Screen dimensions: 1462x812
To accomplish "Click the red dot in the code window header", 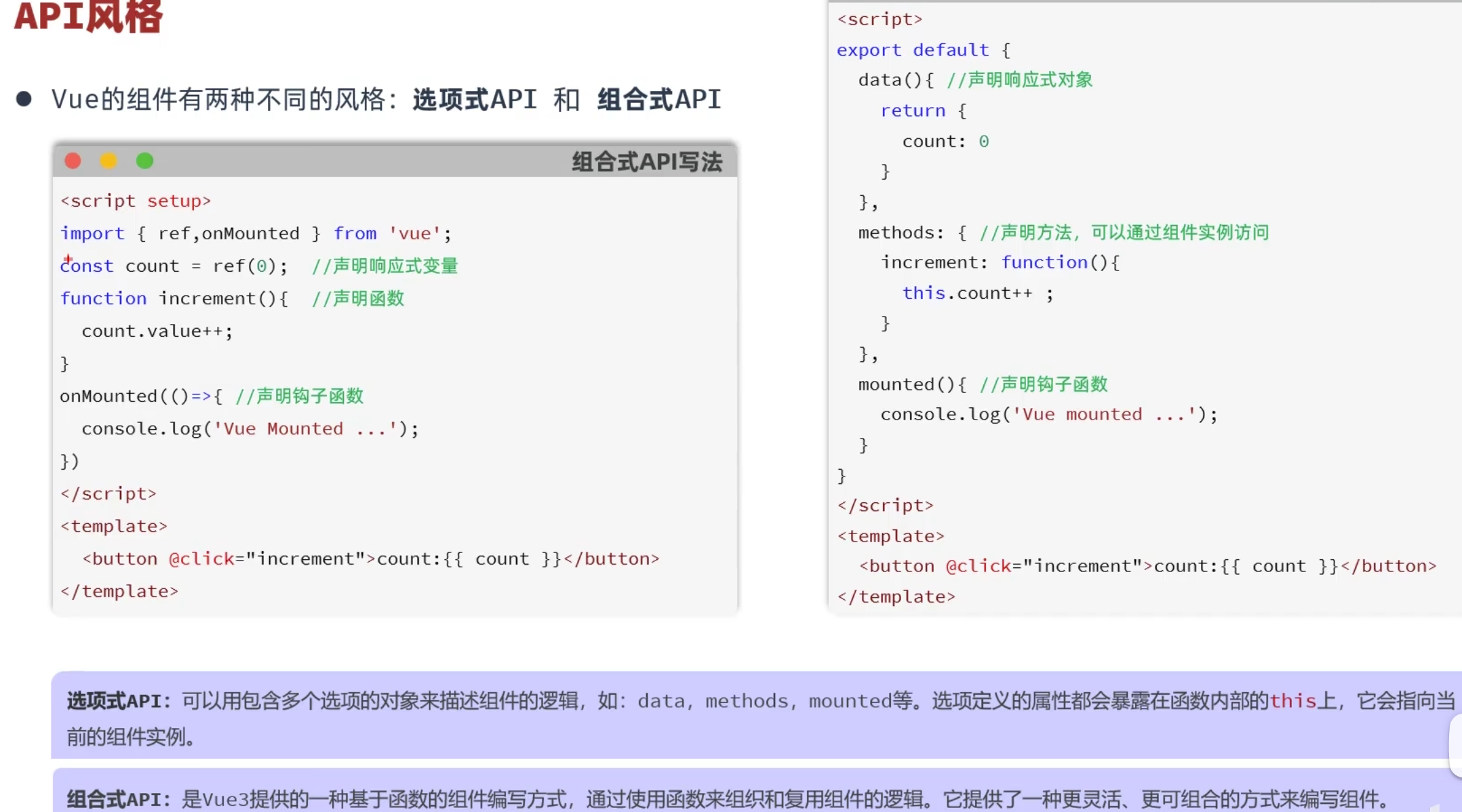I will click(73, 161).
